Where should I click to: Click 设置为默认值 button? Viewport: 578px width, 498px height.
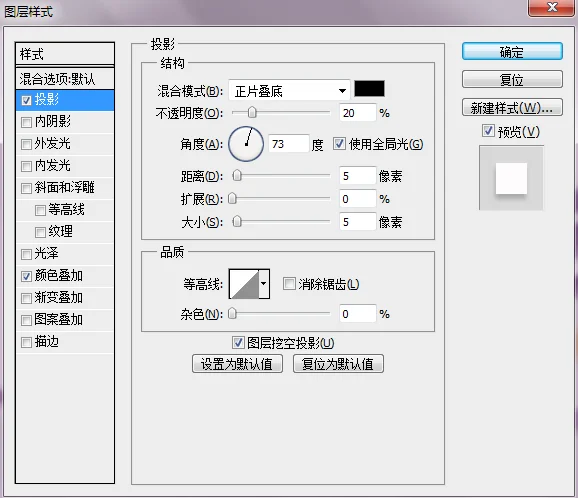237,364
